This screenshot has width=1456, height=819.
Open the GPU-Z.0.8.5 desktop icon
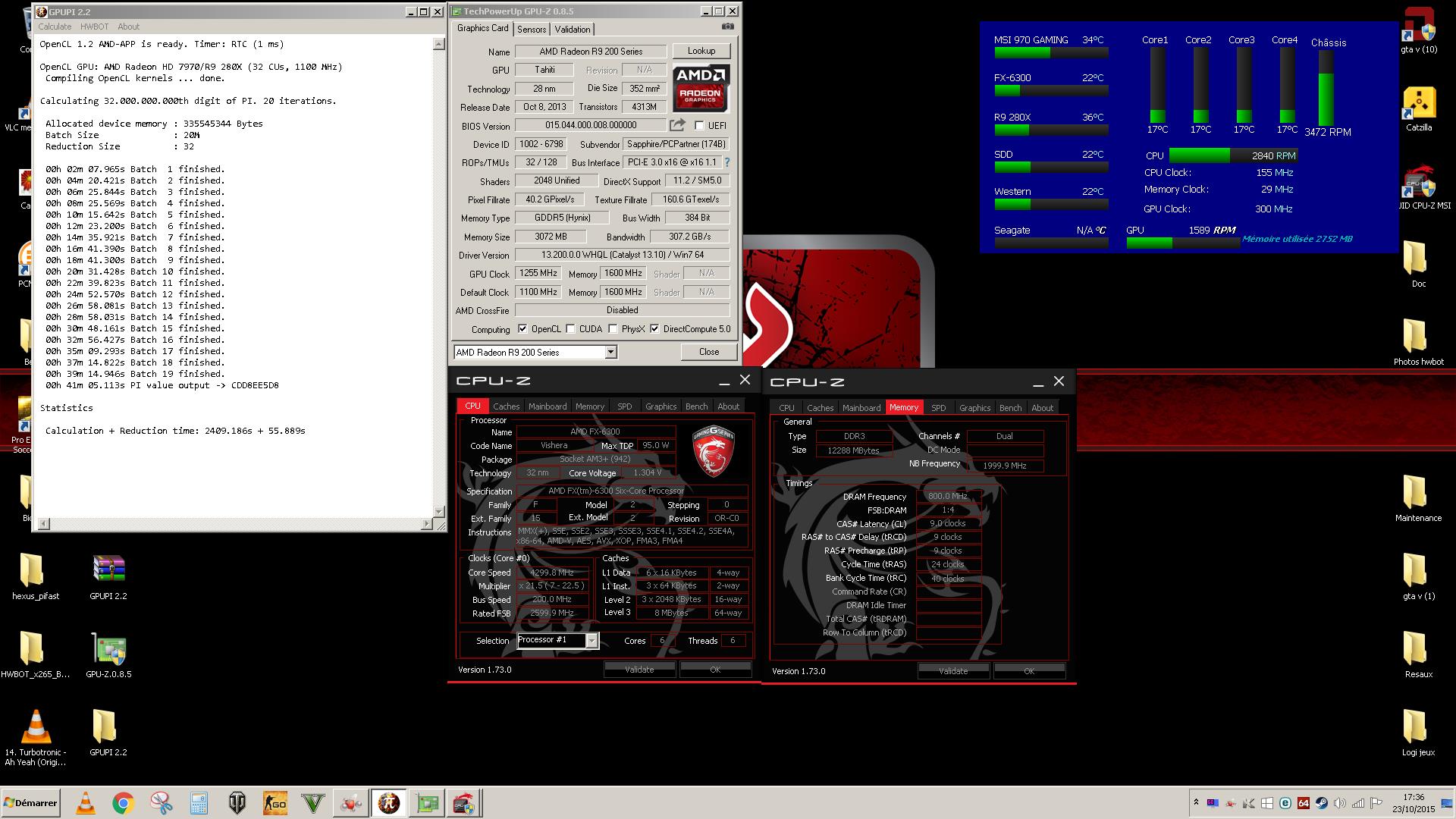coord(108,655)
